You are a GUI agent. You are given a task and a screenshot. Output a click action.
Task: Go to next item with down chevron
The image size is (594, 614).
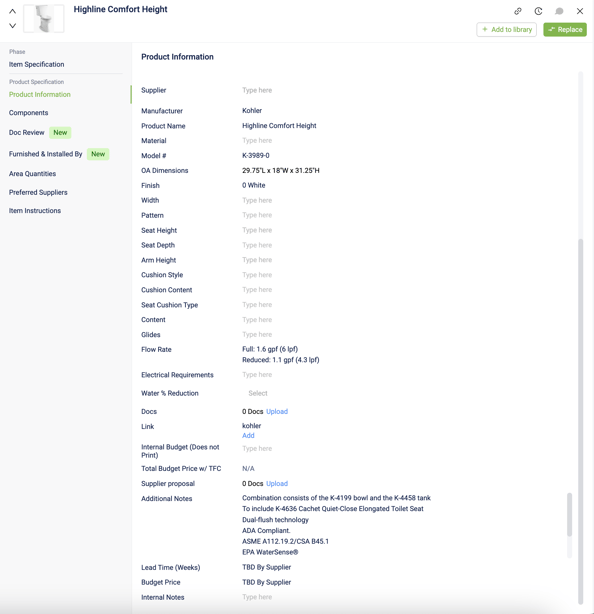pos(13,26)
